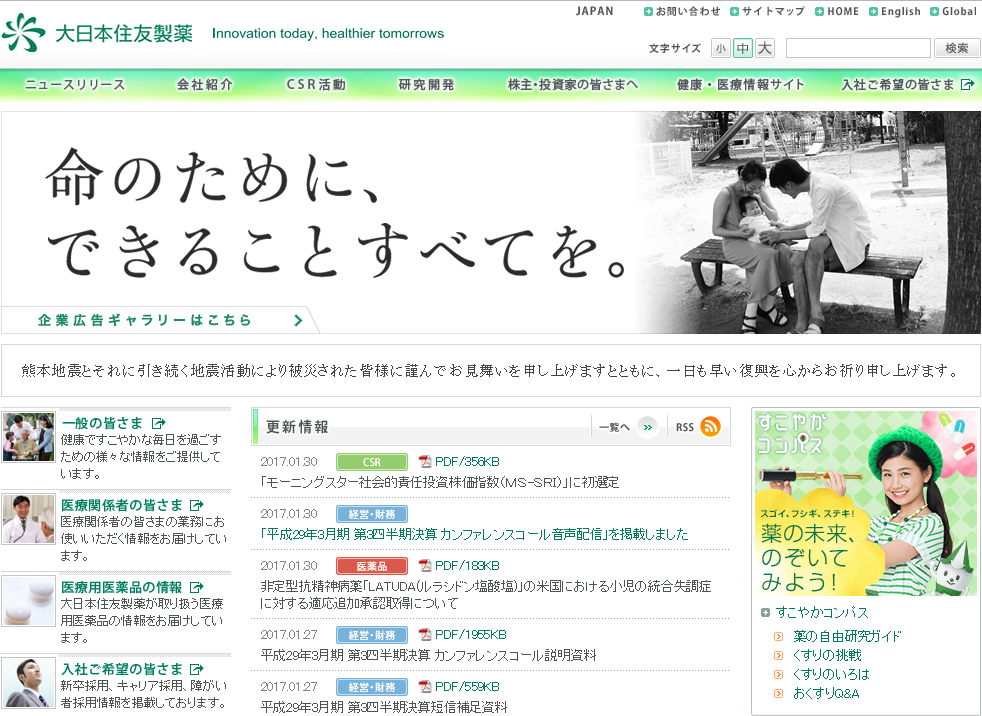Viewport: 982px width, 716px height.
Task: Click orange bullet beside くすりの挑戦
Action: [778, 656]
